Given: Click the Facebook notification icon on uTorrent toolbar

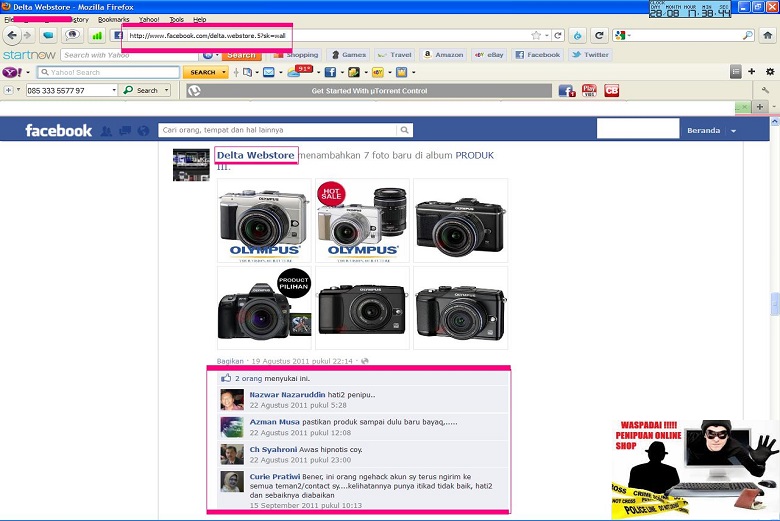Looking at the screenshot, I should tap(567, 91).
